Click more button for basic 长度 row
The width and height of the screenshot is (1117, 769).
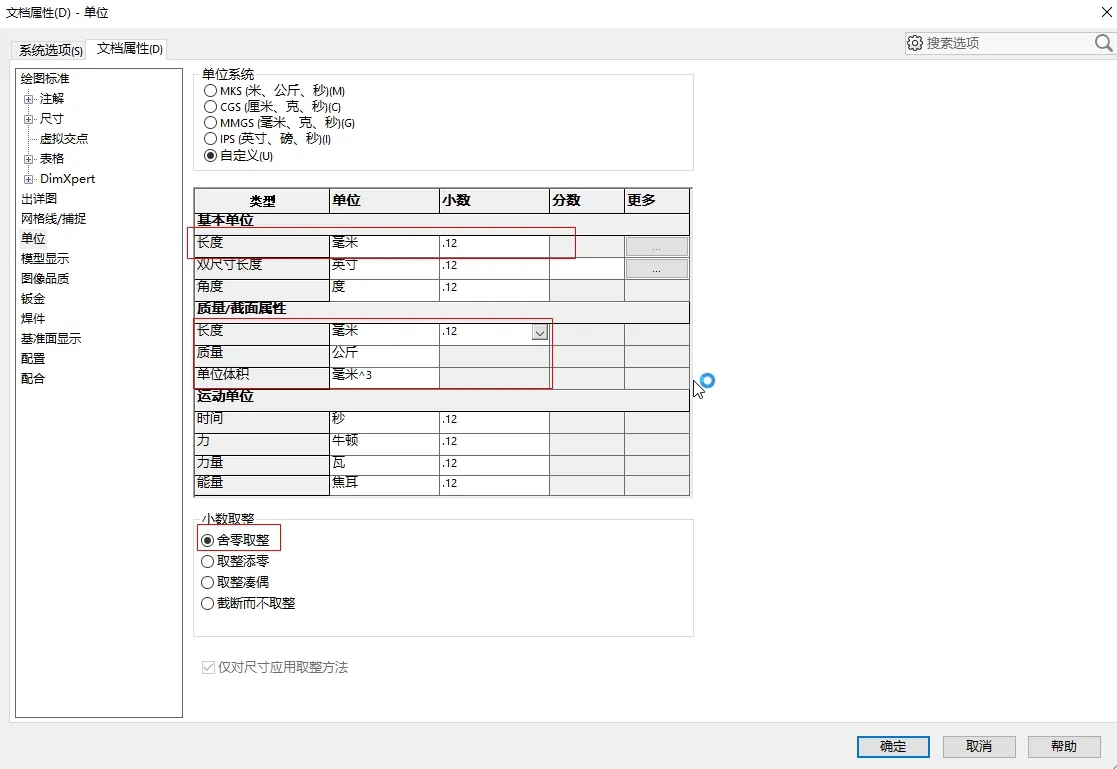coord(656,247)
